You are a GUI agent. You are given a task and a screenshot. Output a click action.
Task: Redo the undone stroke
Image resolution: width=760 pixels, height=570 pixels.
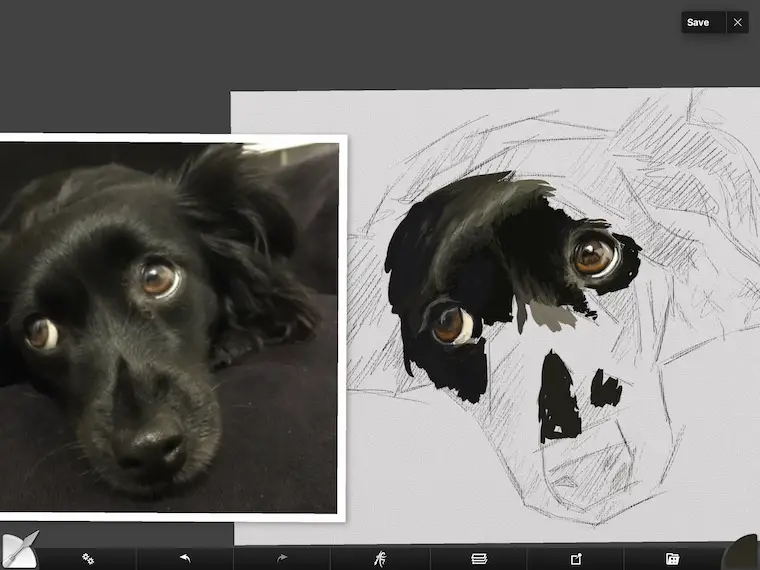(282, 558)
